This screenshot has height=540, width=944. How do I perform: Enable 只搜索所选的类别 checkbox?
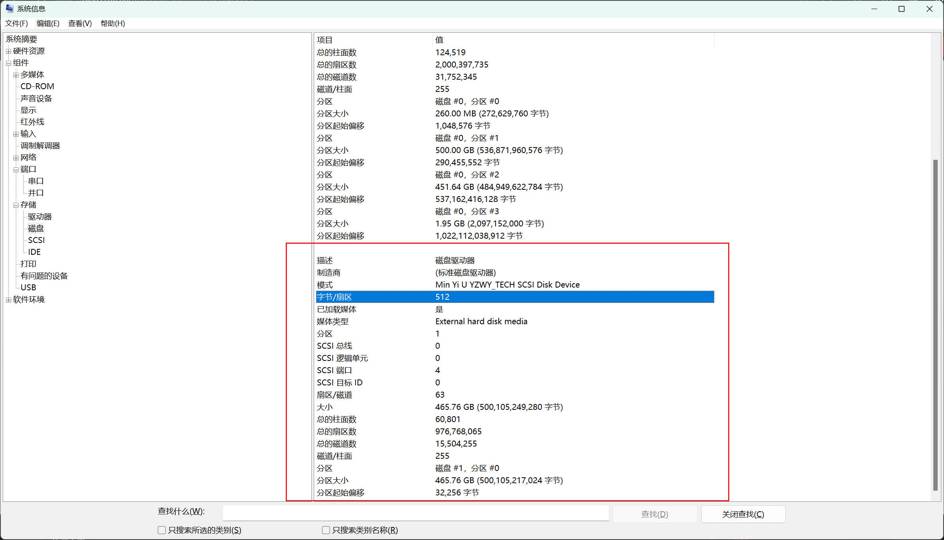pyautogui.click(x=162, y=530)
